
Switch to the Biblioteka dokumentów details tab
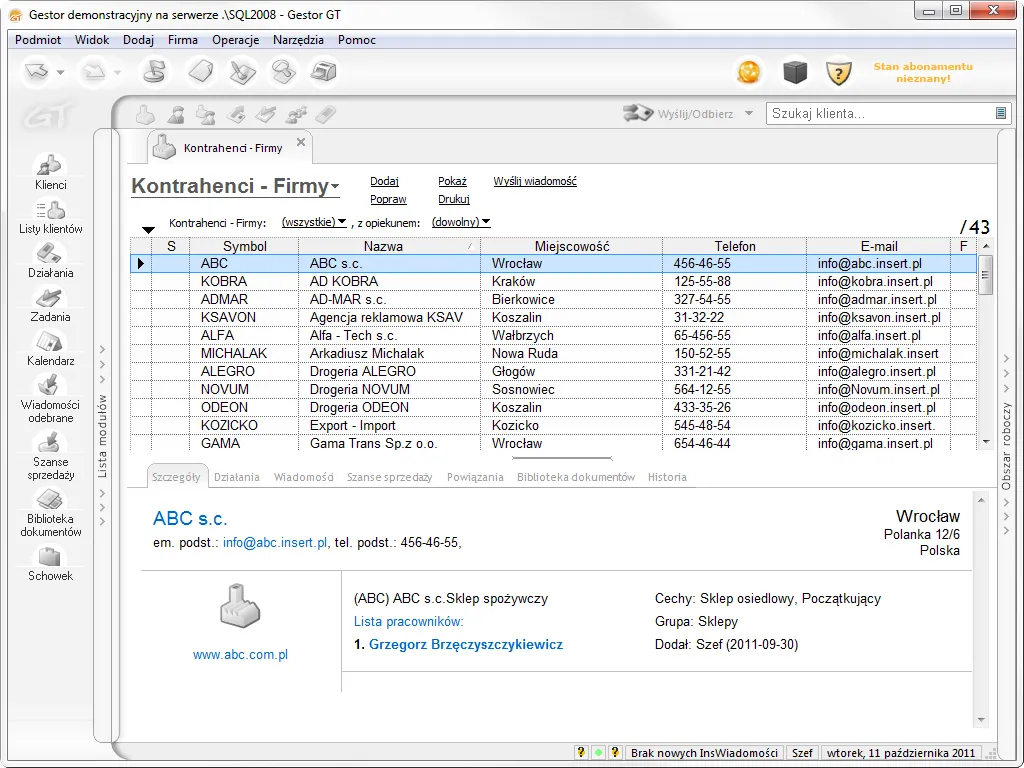(x=575, y=477)
